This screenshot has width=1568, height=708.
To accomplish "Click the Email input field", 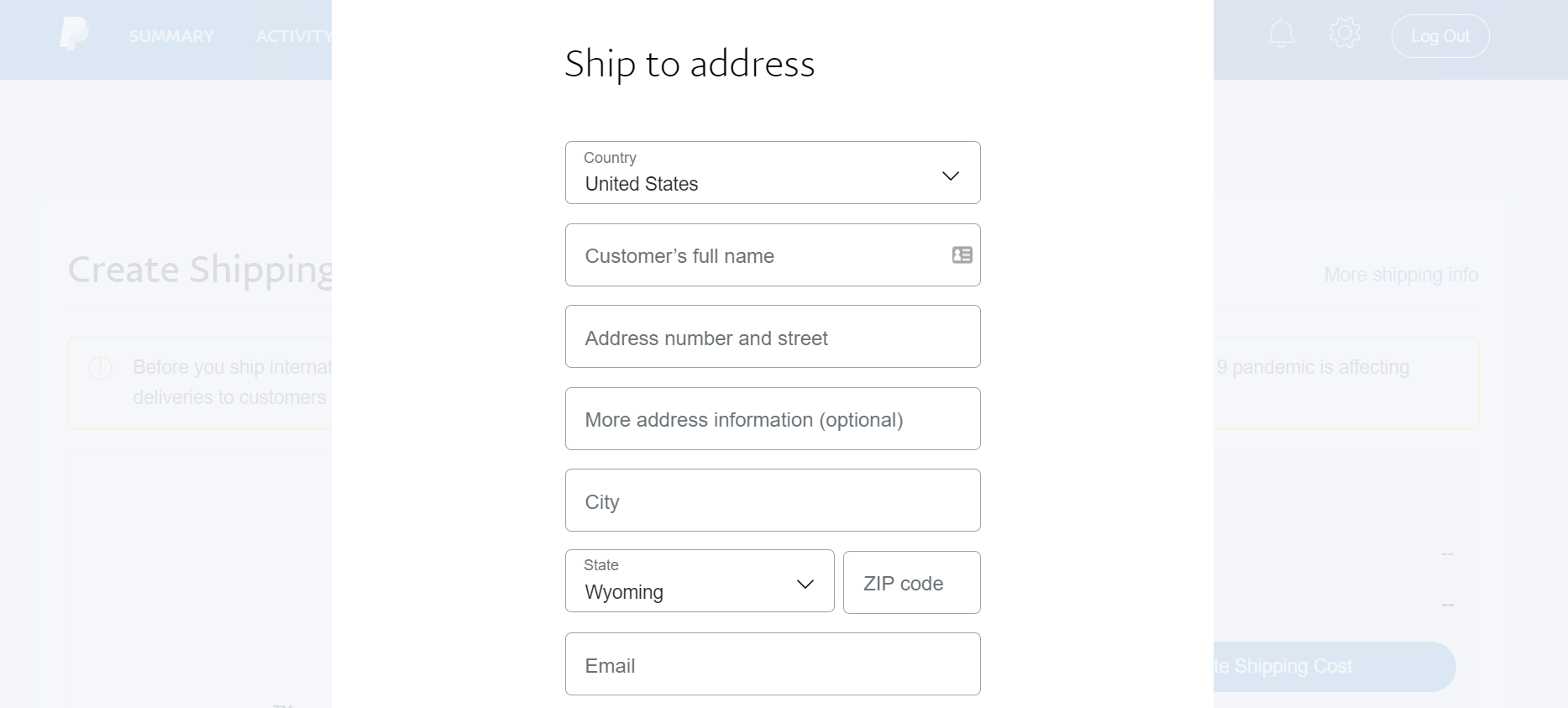I will click(773, 664).
